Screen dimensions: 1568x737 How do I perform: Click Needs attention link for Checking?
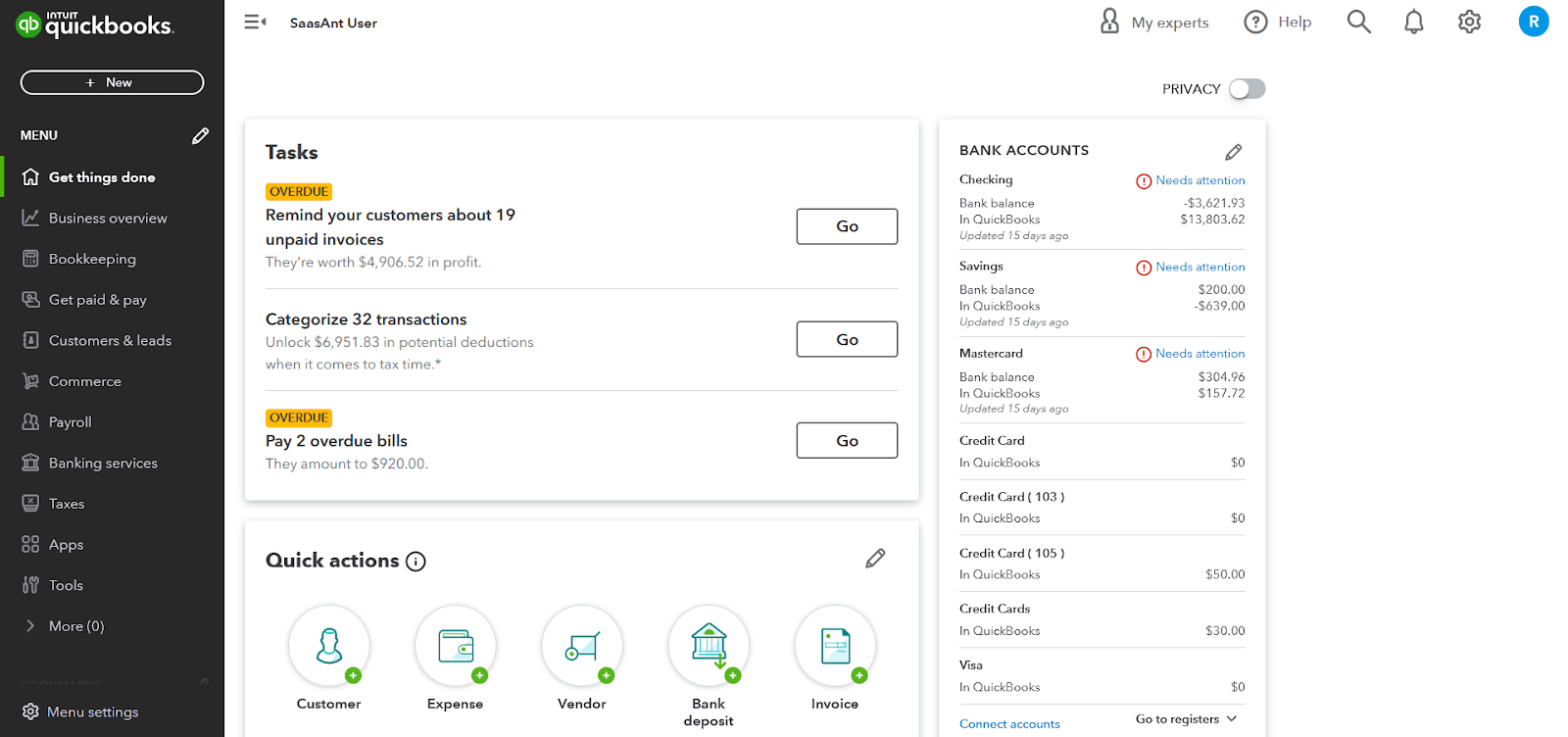1200,180
